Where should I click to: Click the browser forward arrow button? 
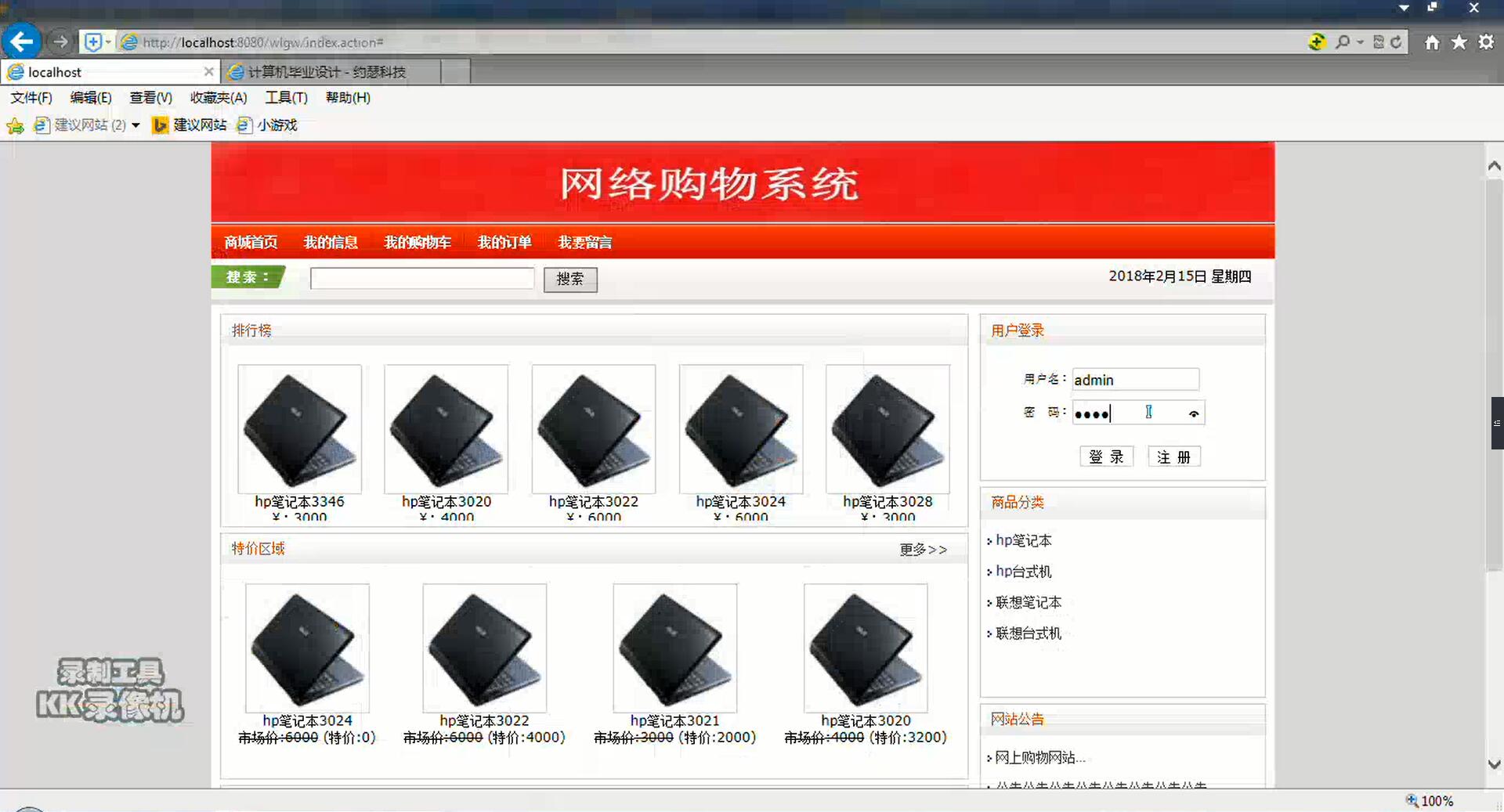pyautogui.click(x=60, y=42)
